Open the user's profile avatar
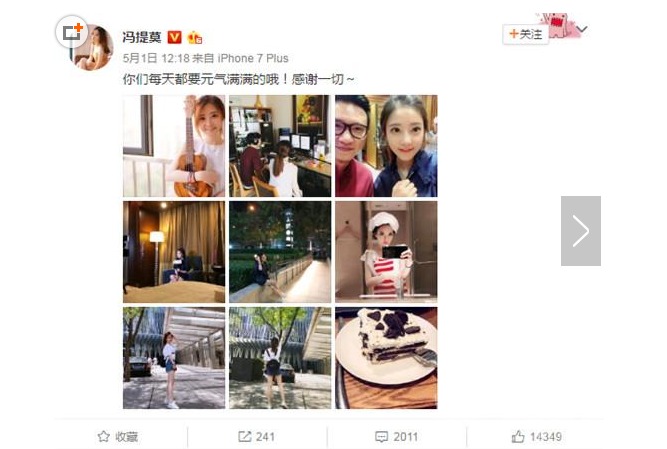 point(93,48)
